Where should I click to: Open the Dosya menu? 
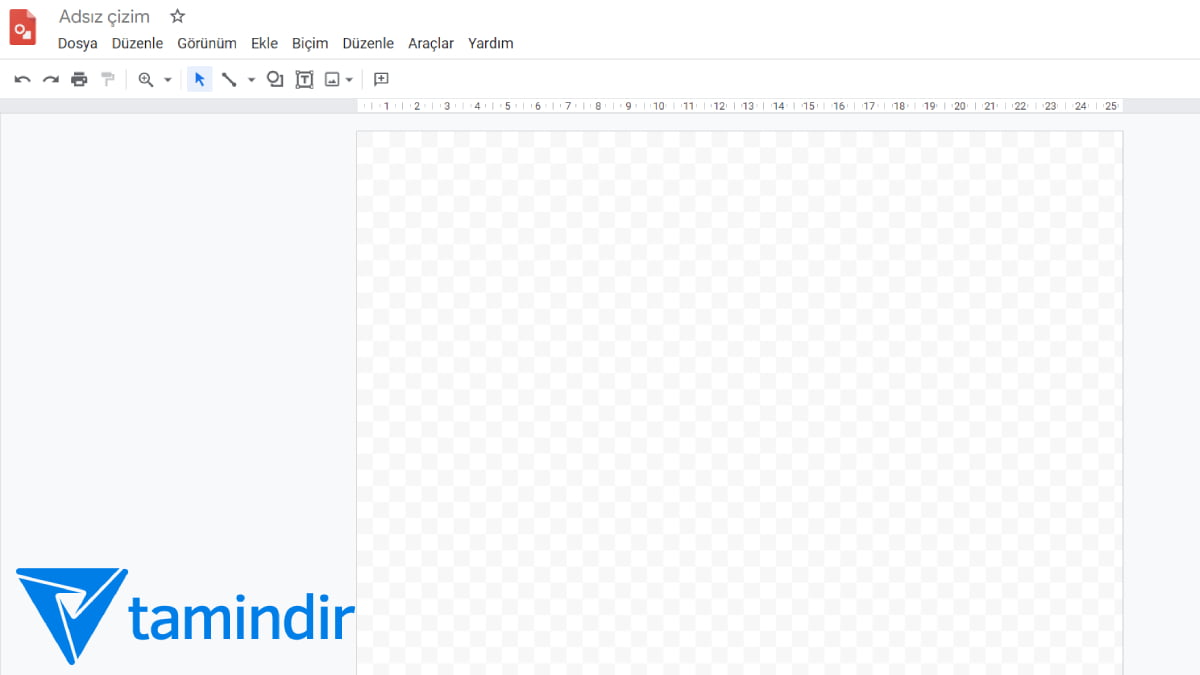[77, 43]
